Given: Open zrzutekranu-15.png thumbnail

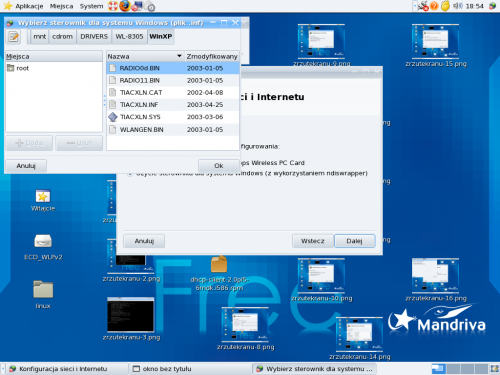Looking at the screenshot, I should point(435,41).
